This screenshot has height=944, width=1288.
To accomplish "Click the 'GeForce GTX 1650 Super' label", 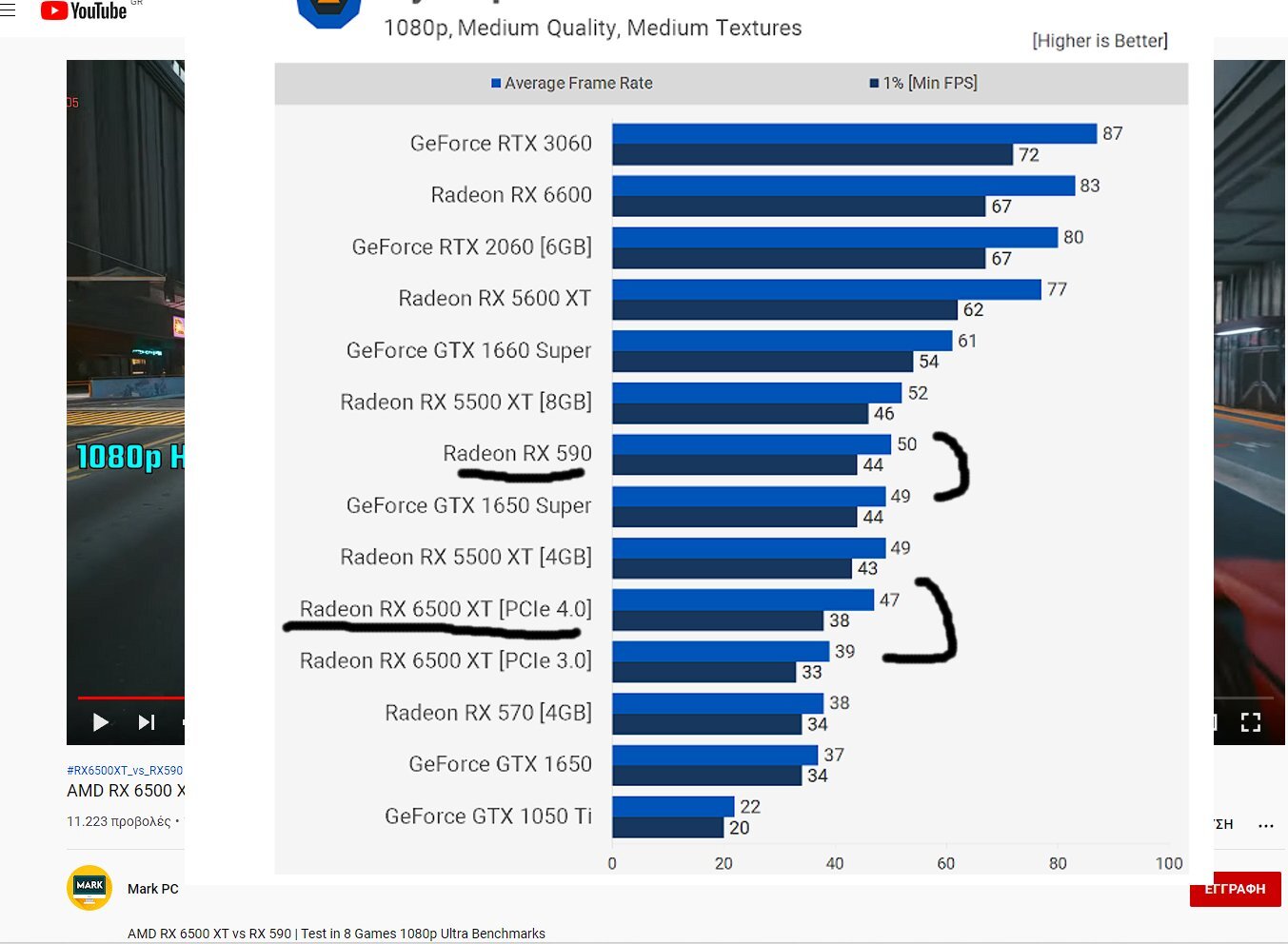I will click(x=468, y=506).
